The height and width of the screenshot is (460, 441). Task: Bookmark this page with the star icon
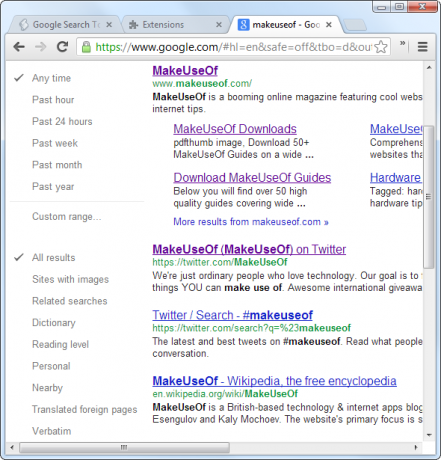click(381, 47)
